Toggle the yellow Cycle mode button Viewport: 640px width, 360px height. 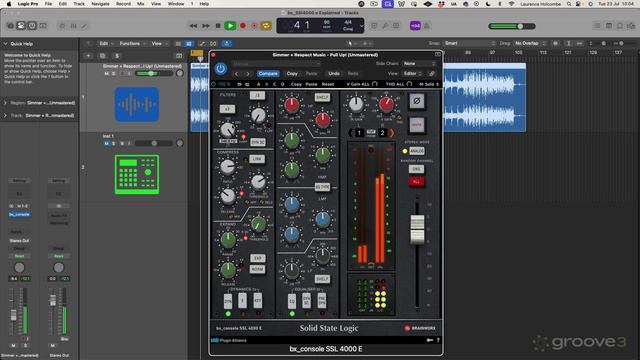pos(266,26)
